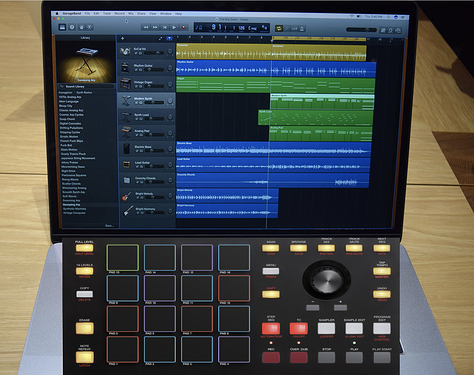Image resolution: width=474 pixels, height=375 pixels.
Task: Tap the NOTE REPEAT button on controller
Action: click(84, 357)
